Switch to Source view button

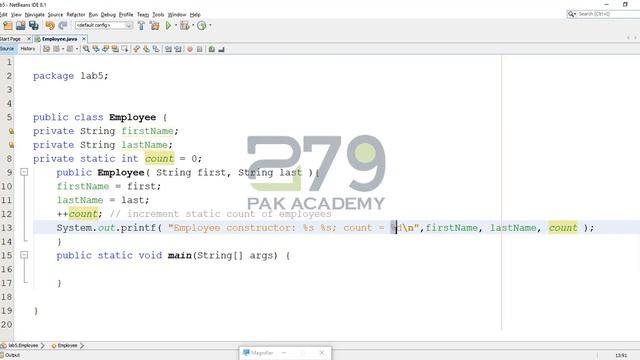point(7,49)
